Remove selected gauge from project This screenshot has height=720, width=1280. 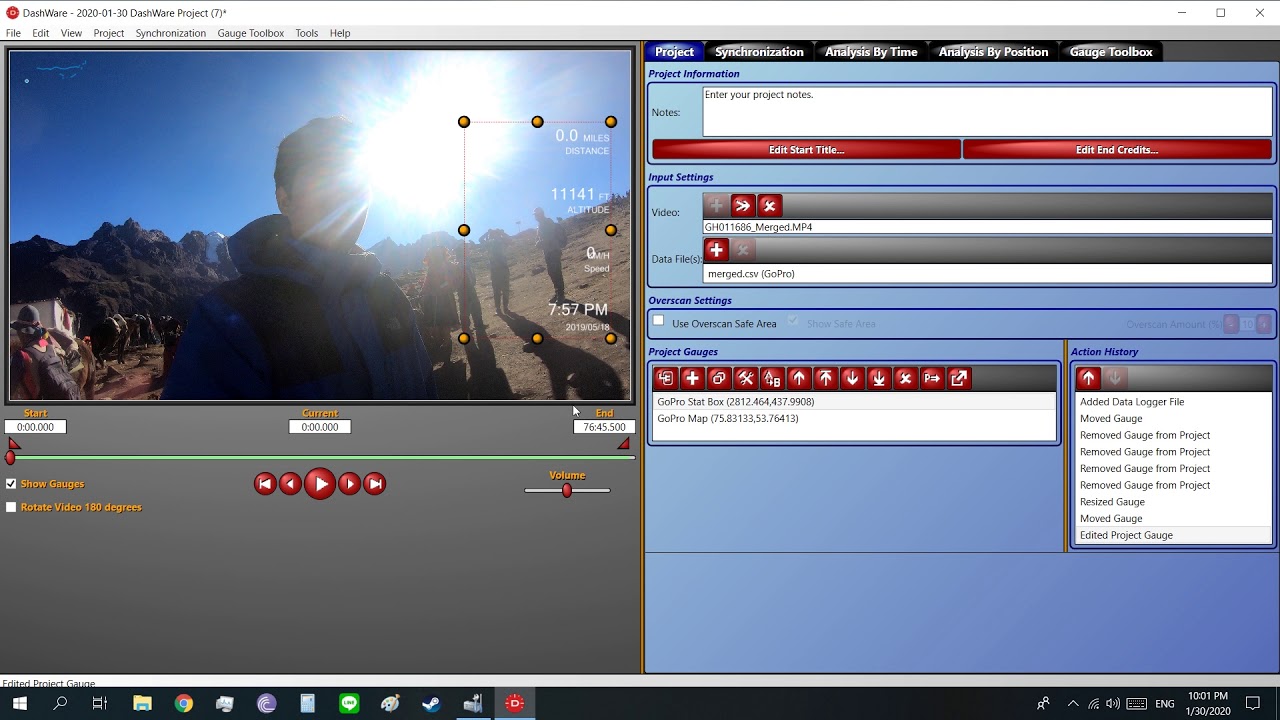905,378
